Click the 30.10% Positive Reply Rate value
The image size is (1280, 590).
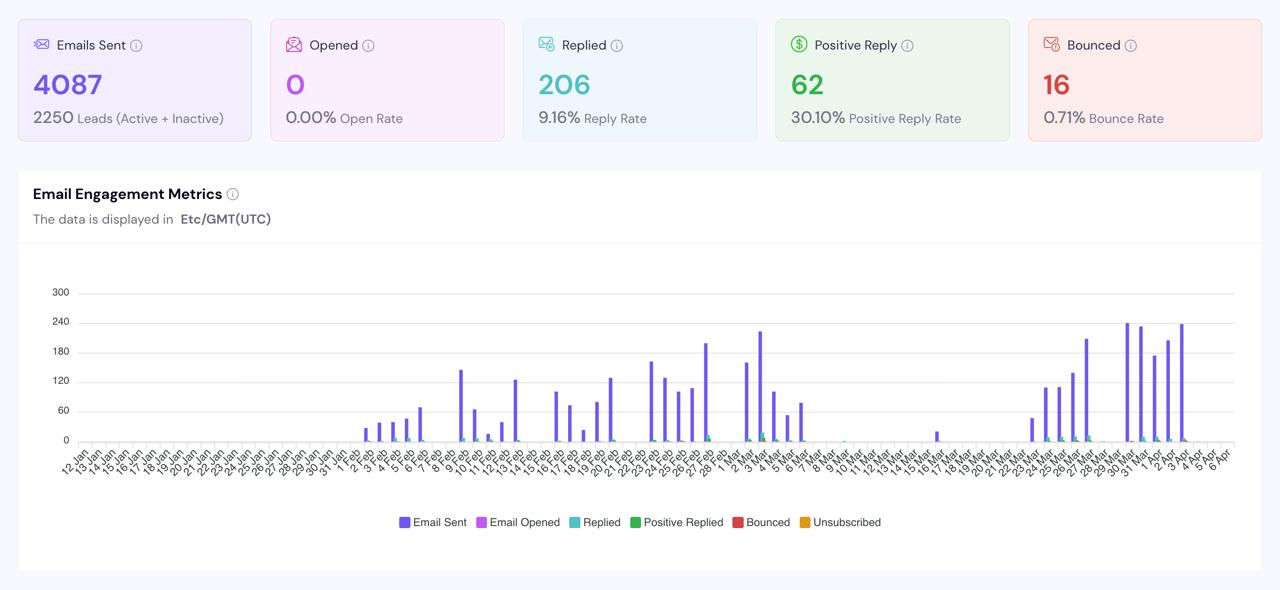(x=876, y=118)
